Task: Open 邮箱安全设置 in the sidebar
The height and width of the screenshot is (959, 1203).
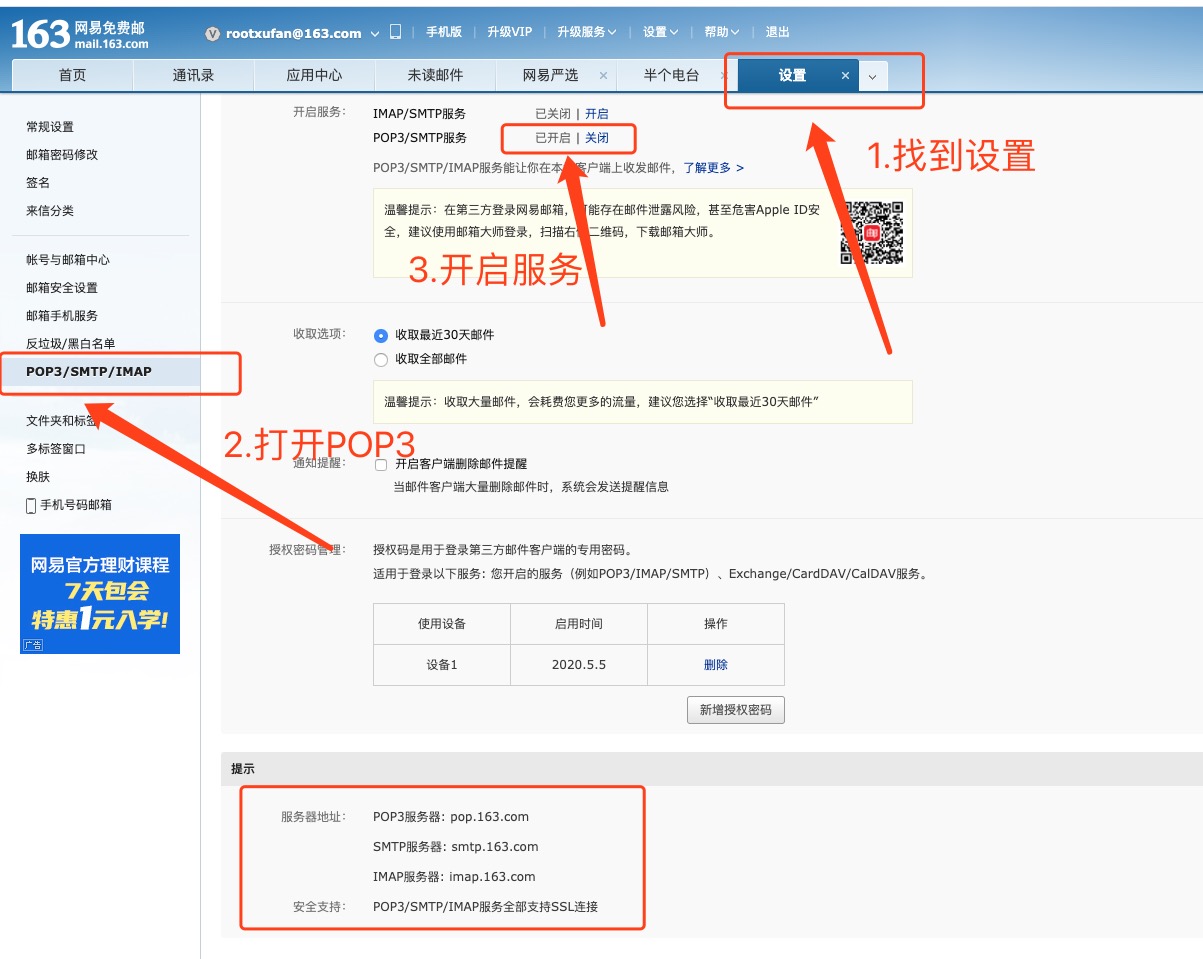Action: click(62, 288)
